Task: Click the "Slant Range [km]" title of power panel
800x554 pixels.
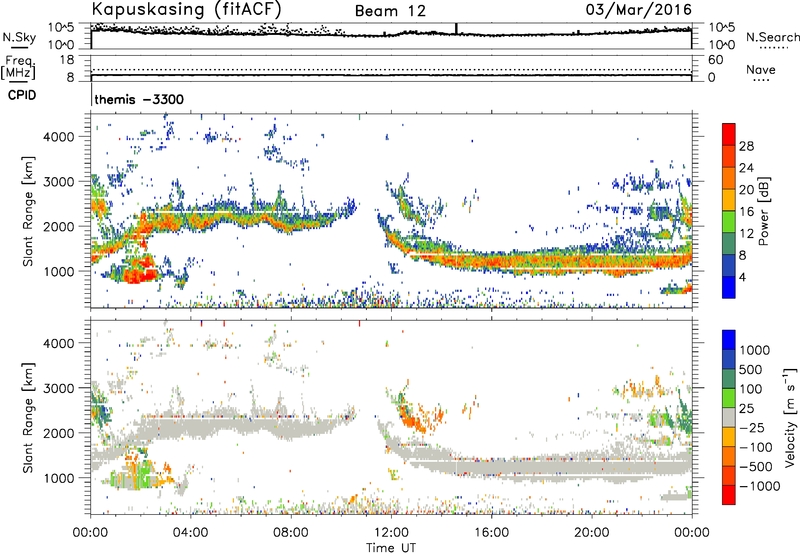Action: tap(28, 211)
